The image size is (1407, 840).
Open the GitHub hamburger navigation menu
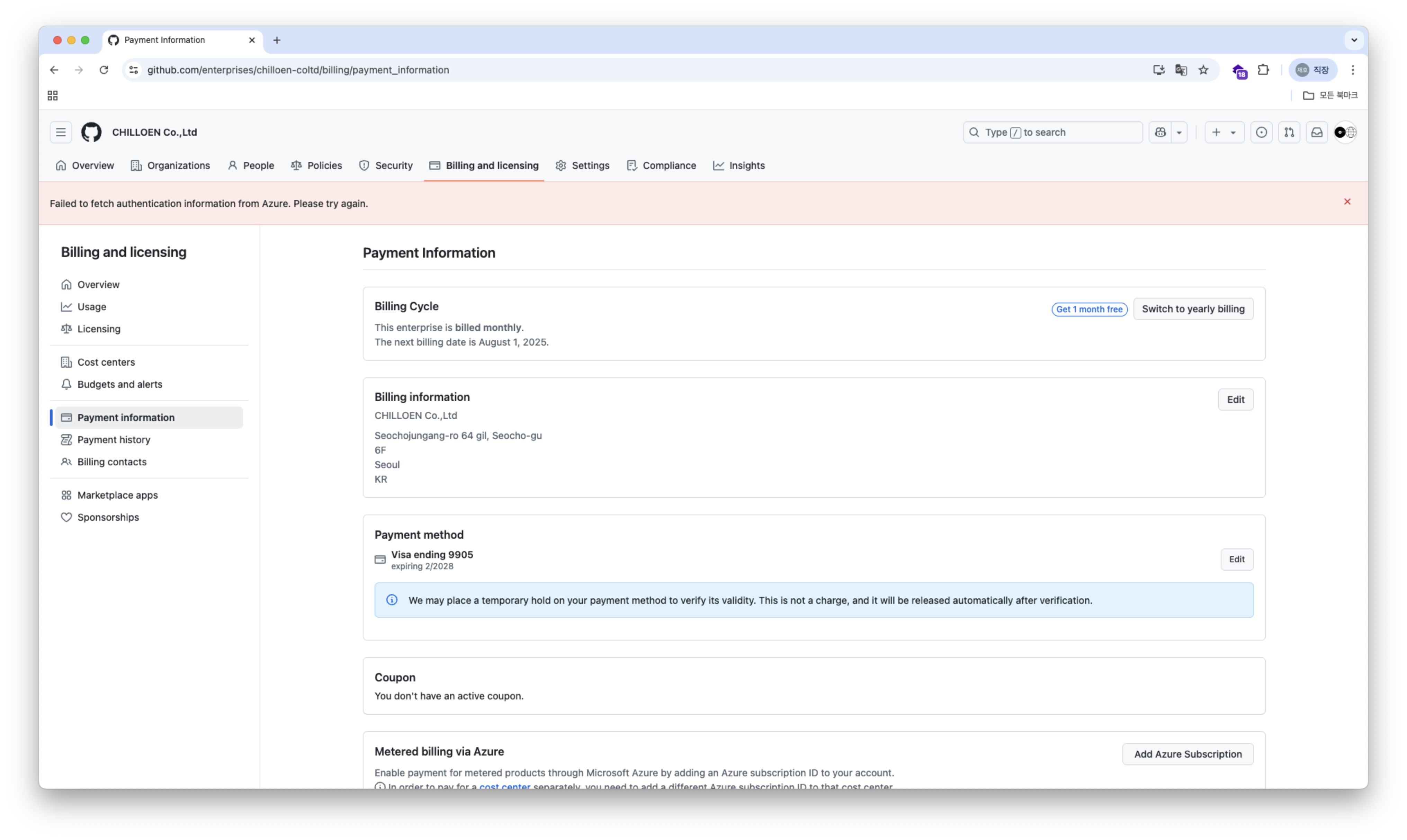pyautogui.click(x=61, y=132)
